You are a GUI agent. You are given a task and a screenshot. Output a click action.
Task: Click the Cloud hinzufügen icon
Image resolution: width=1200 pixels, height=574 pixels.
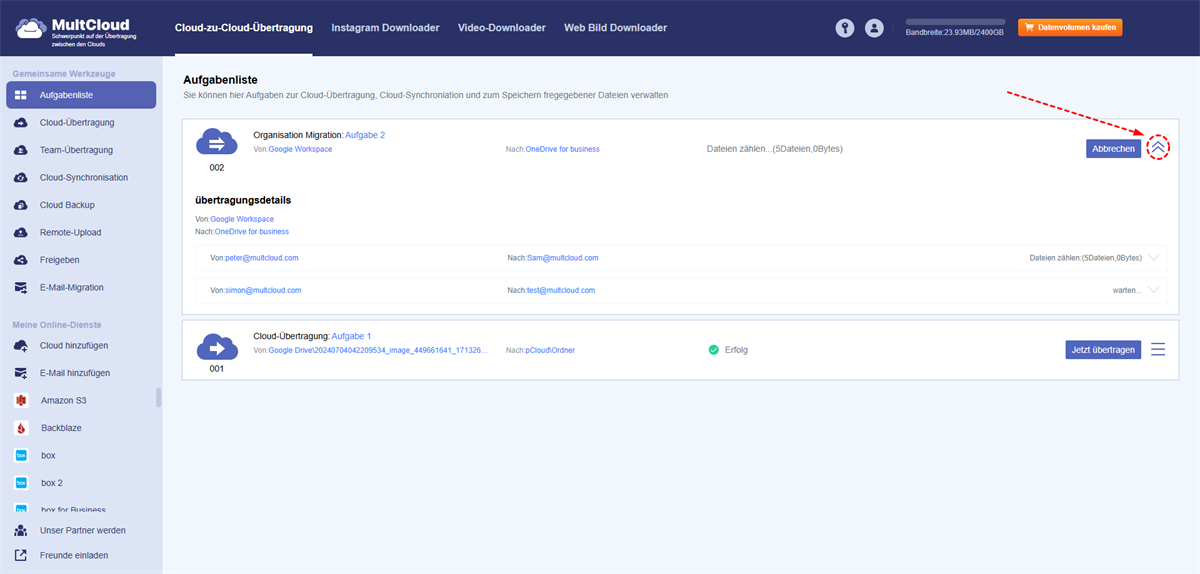point(21,346)
